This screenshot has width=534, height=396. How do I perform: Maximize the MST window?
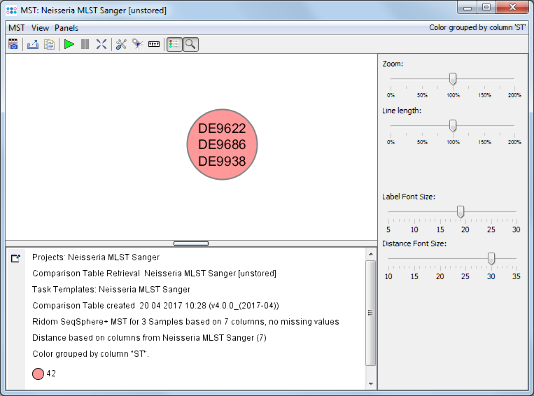[x=486, y=7]
